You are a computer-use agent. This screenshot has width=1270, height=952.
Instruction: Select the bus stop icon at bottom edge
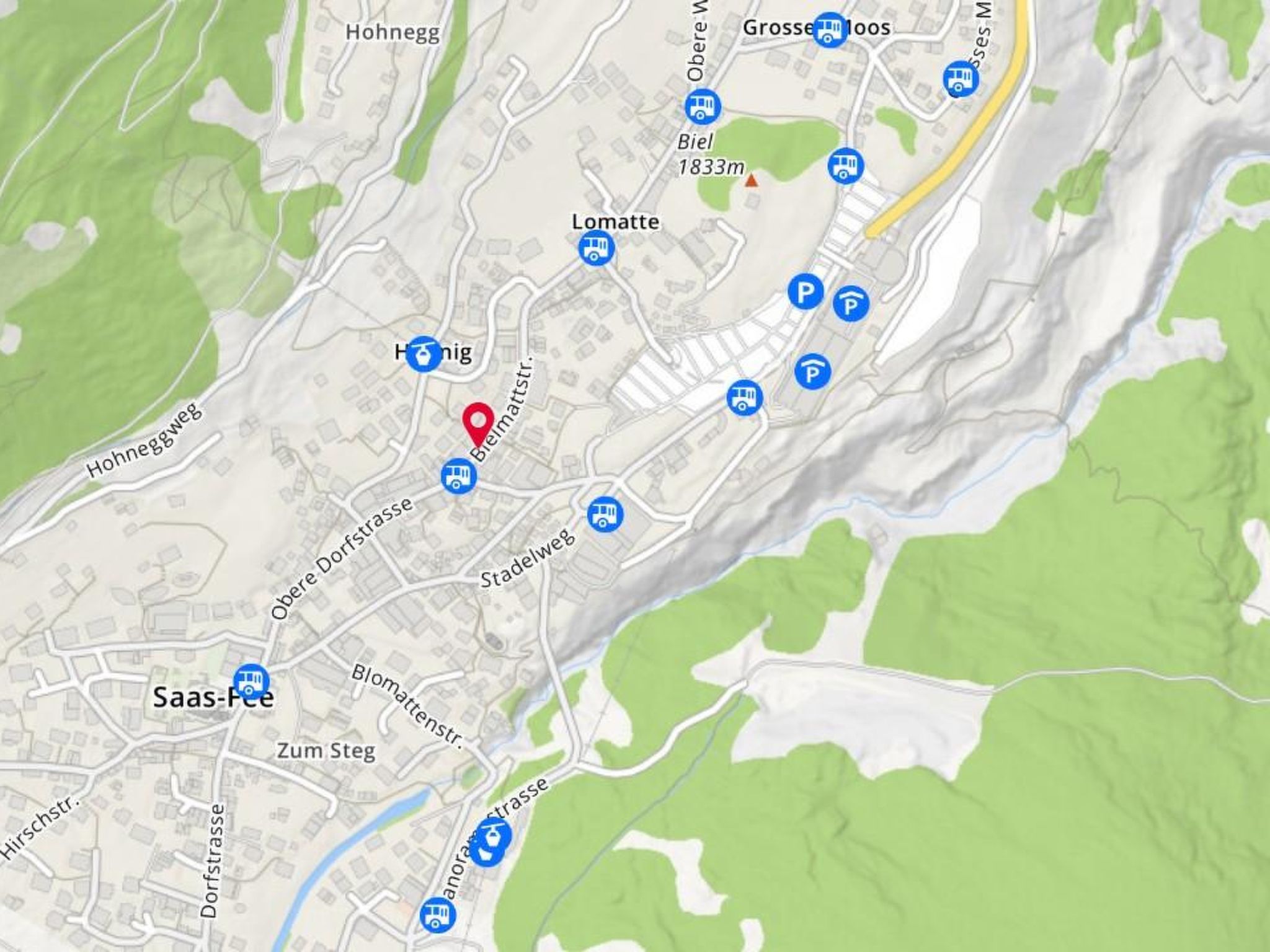point(438,916)
